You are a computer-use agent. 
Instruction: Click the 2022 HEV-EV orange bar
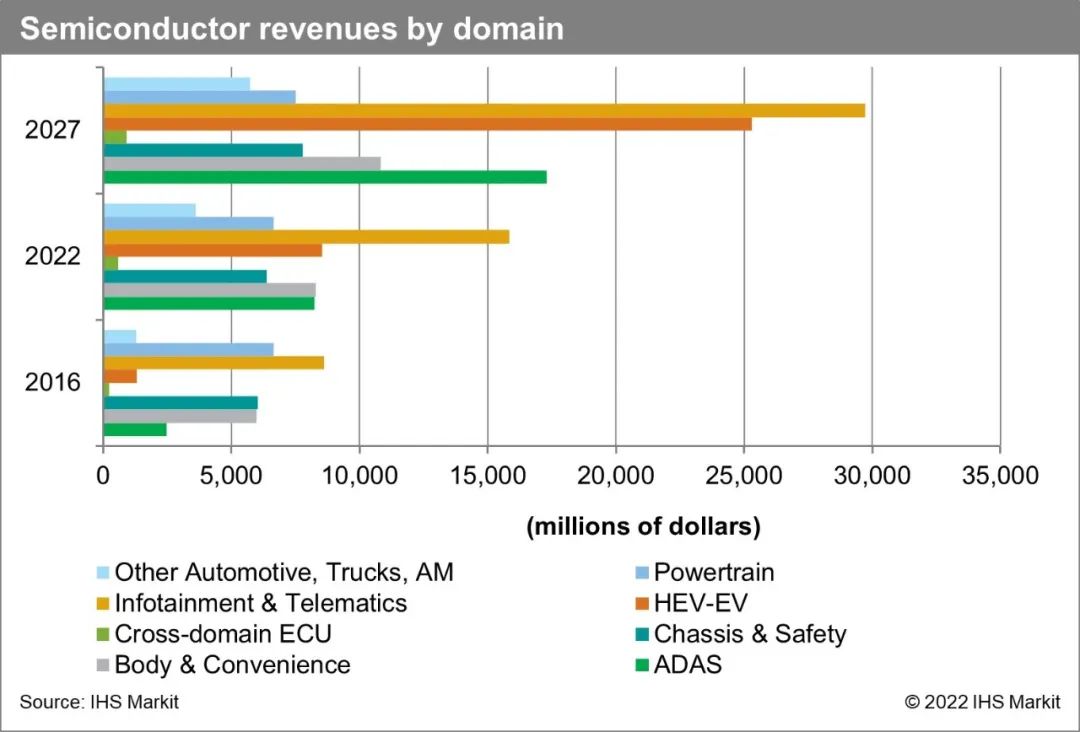coord(213,250)
